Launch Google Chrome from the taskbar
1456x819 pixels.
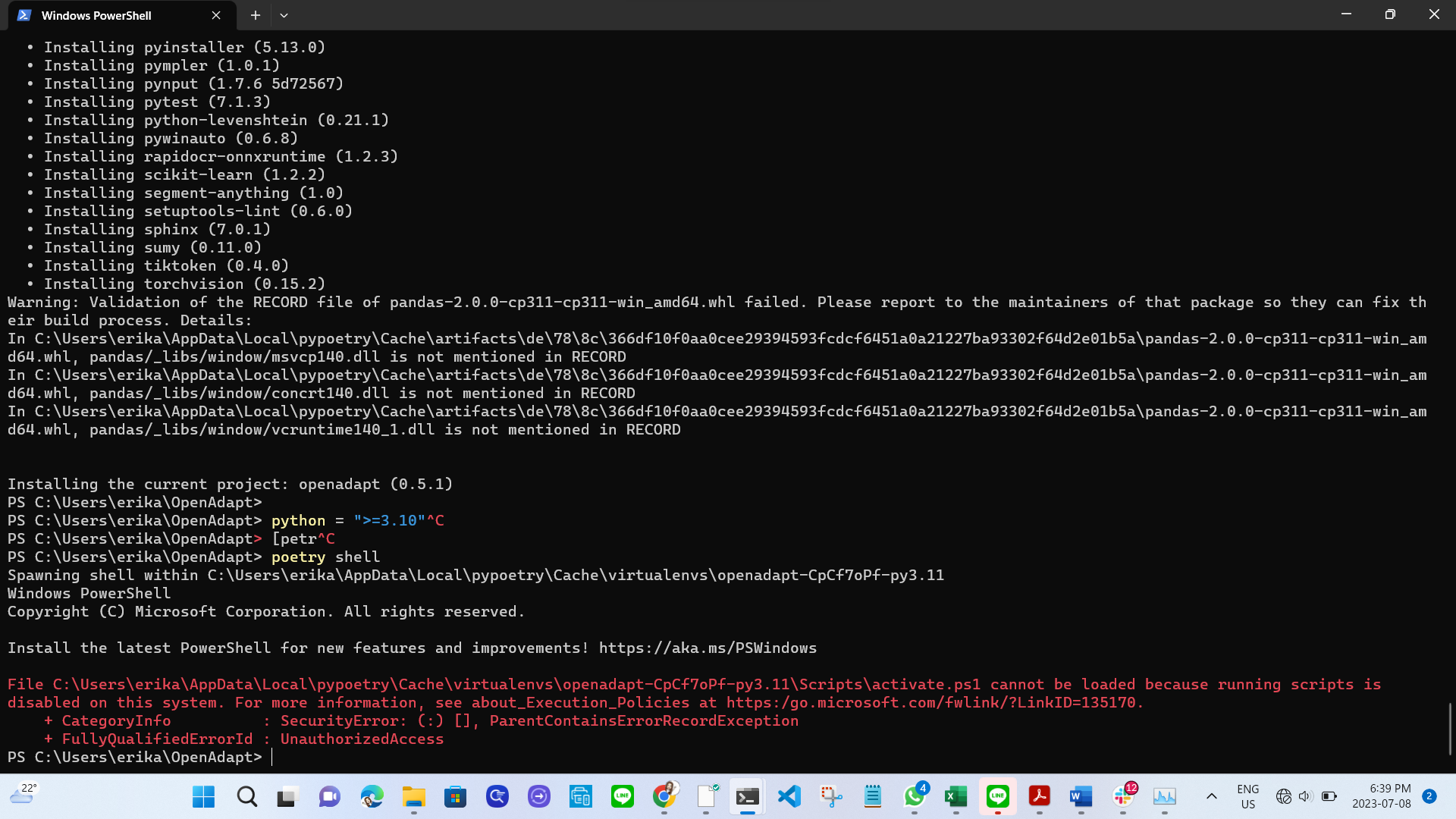(x=665, y=796)
